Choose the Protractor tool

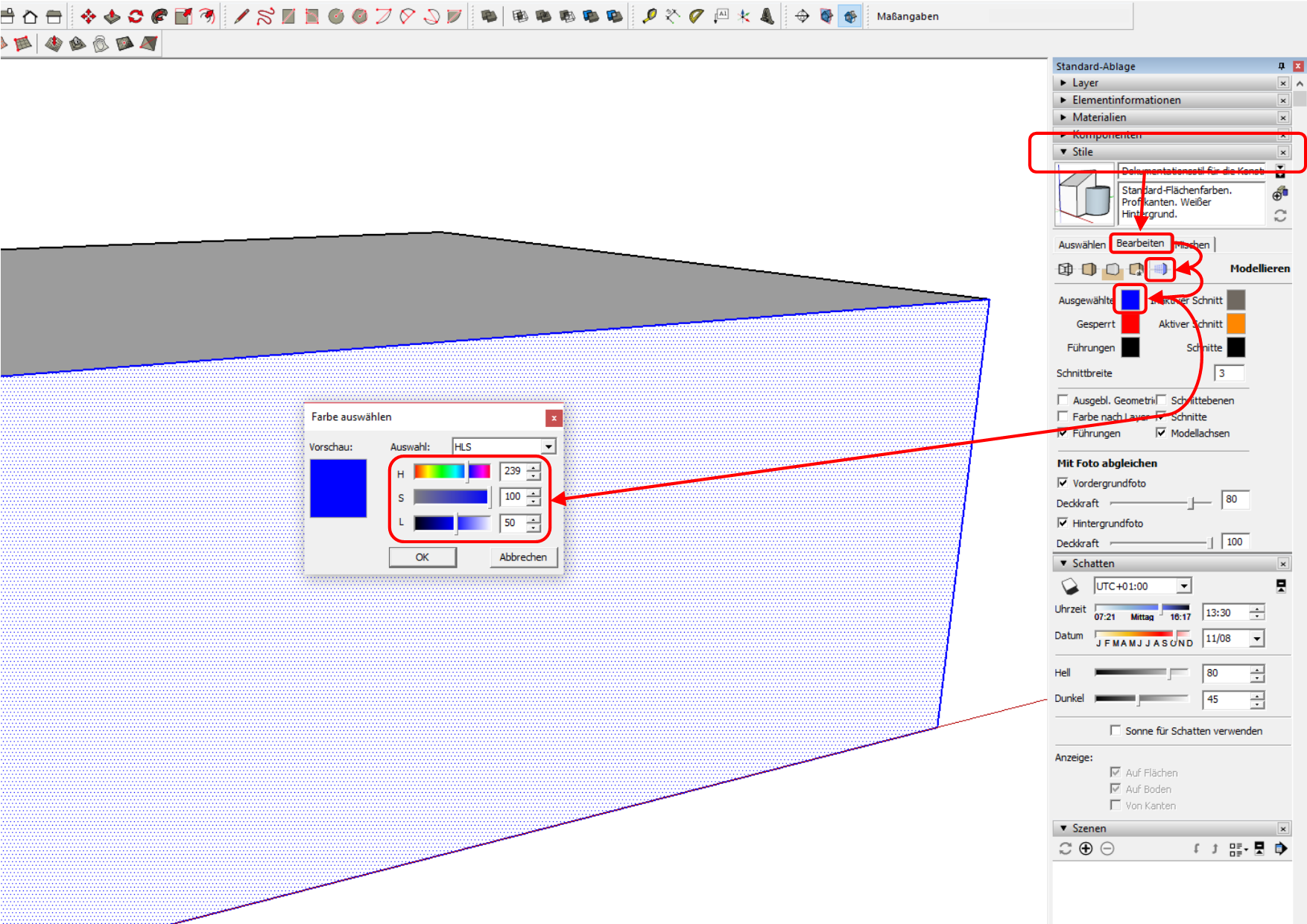[696, 16]
